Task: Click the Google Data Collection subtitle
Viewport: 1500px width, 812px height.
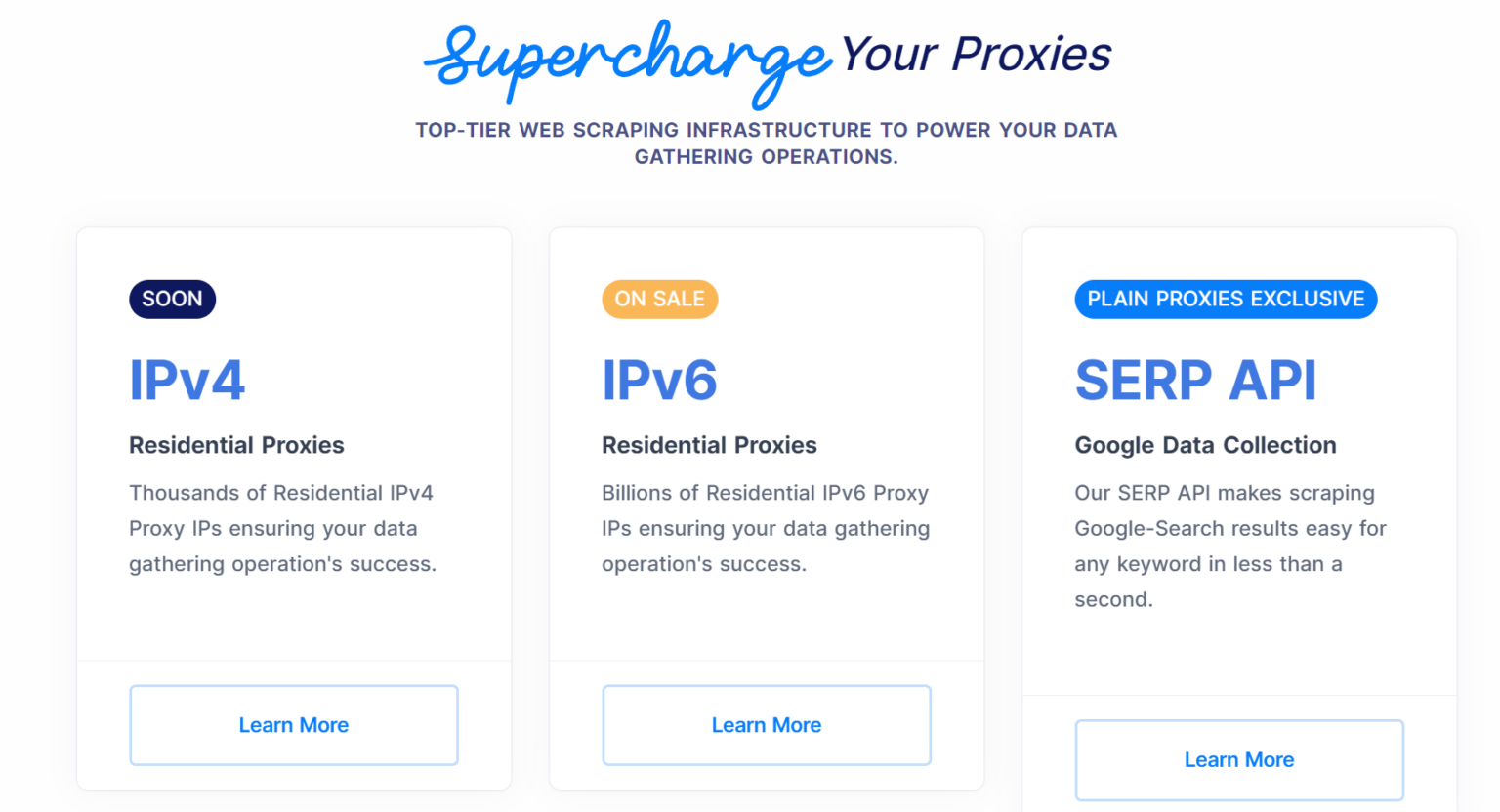Action: (1205, 445)
